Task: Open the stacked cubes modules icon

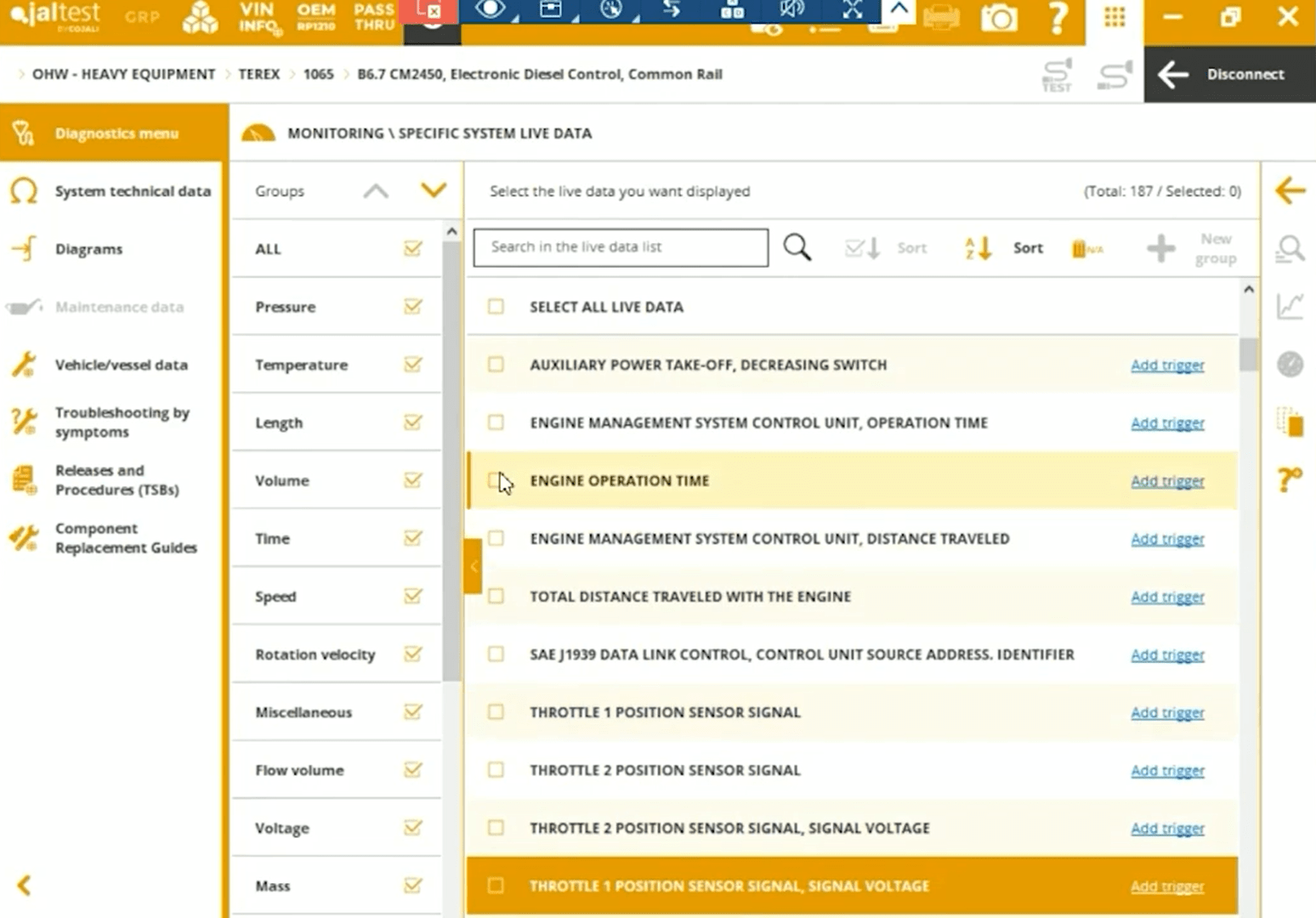Action: pyautogui.click(x=200, y=17)
